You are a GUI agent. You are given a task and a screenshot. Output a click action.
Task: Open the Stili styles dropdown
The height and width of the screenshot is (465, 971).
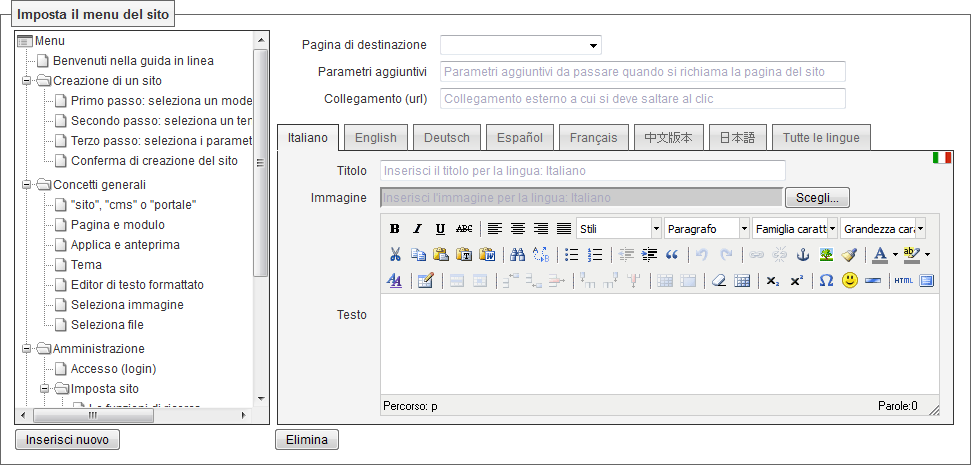click(x=619, y=228)
